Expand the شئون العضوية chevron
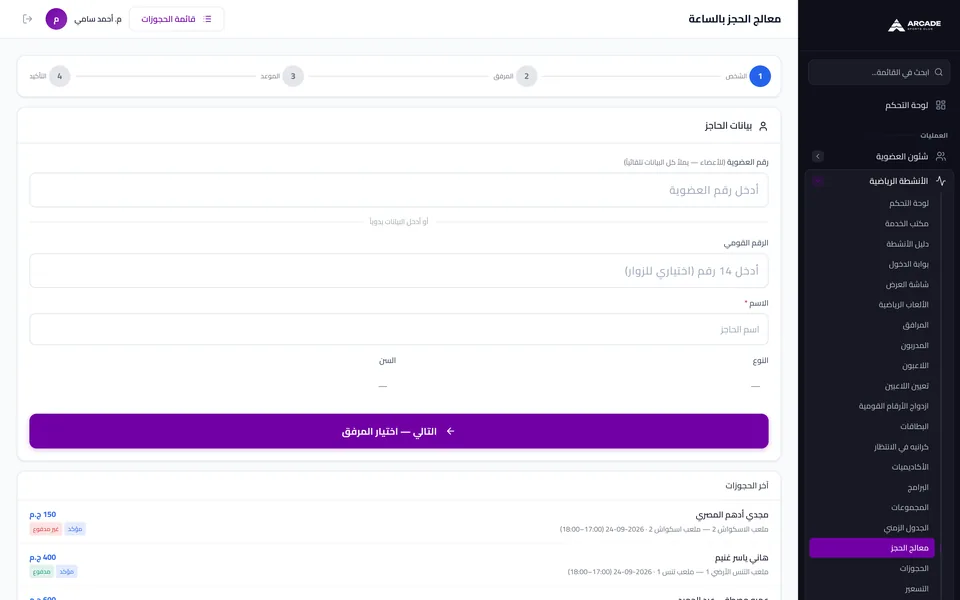The height and width of the screenshot is (600, 960). 818,157
